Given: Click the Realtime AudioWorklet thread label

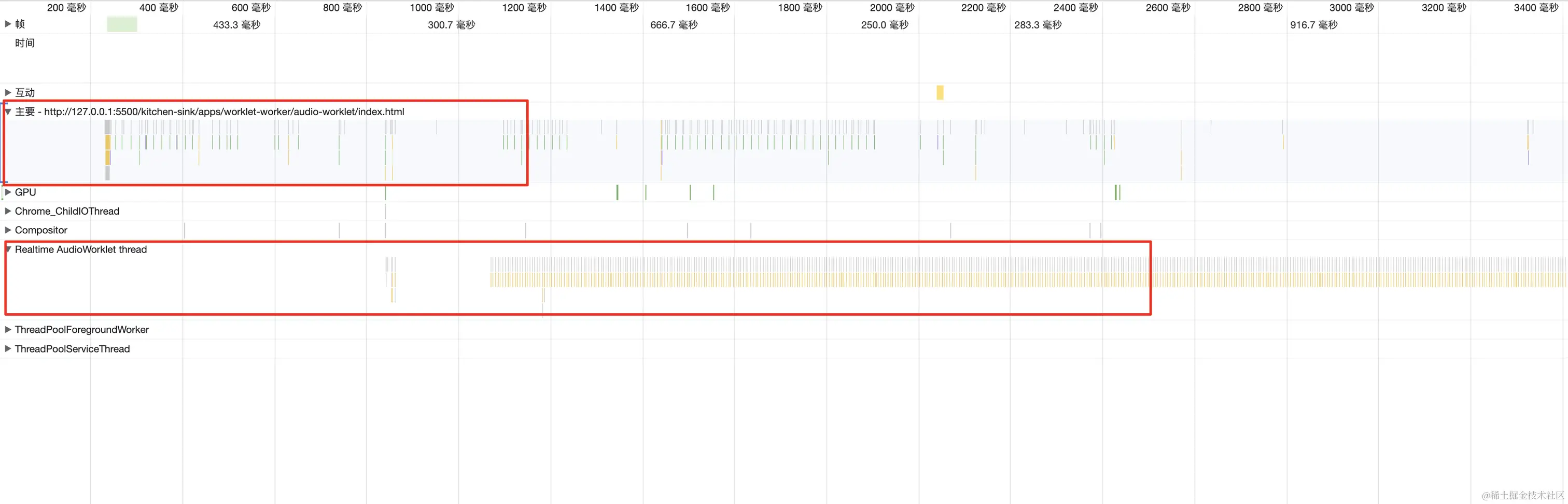Looking at the screenshot, I should [81, 249].
